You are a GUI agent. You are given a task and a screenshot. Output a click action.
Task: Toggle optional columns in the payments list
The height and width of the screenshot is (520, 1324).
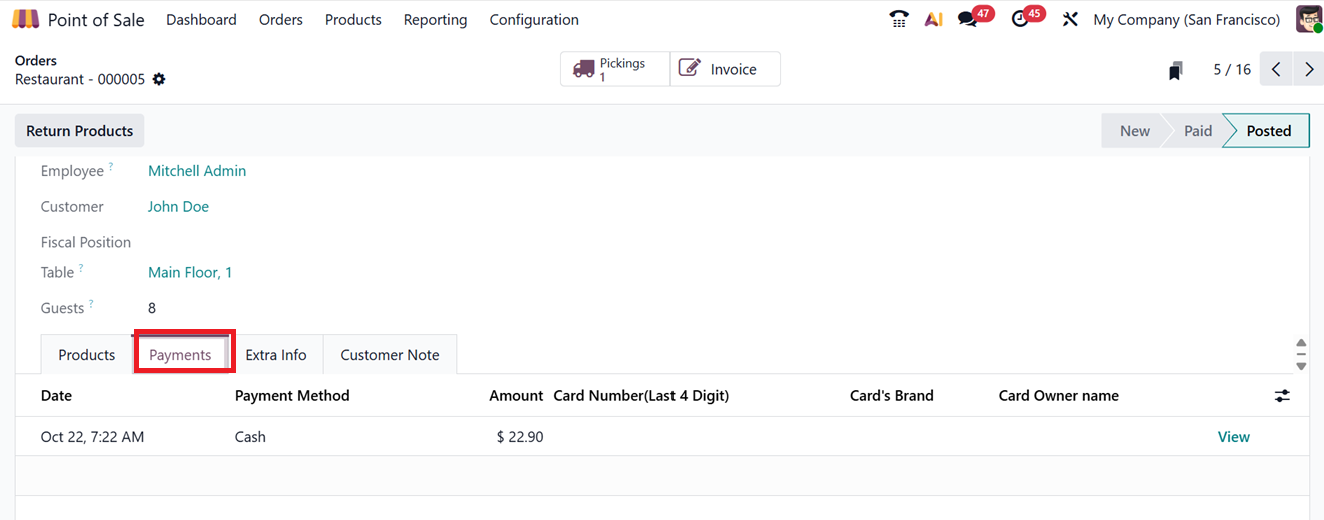coord(1282,396)
